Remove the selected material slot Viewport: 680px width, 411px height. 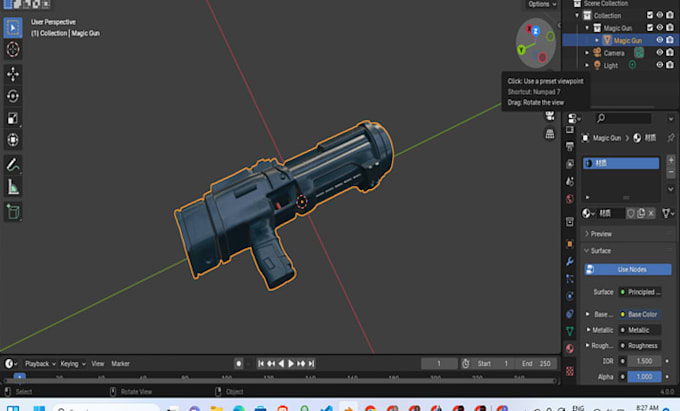coord(671,172)
